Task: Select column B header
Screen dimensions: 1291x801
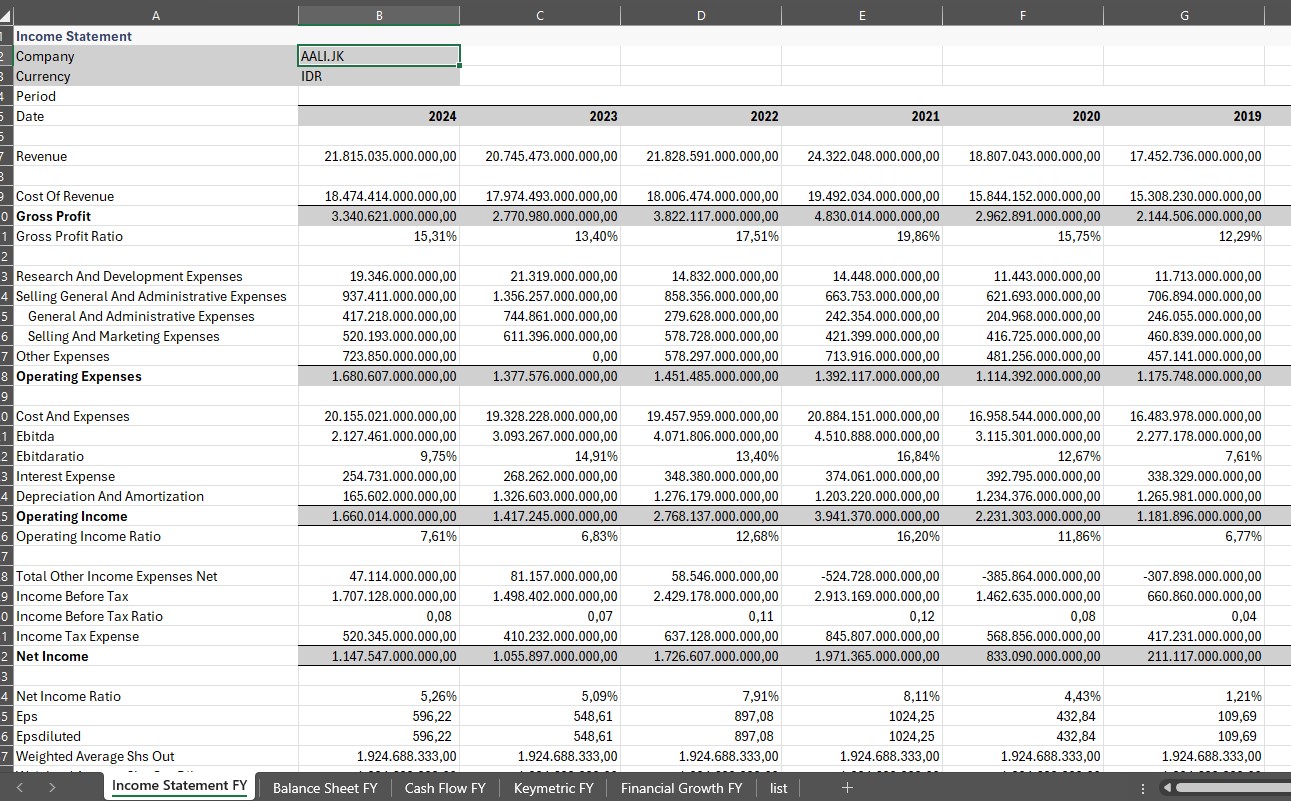Action: 379,15
